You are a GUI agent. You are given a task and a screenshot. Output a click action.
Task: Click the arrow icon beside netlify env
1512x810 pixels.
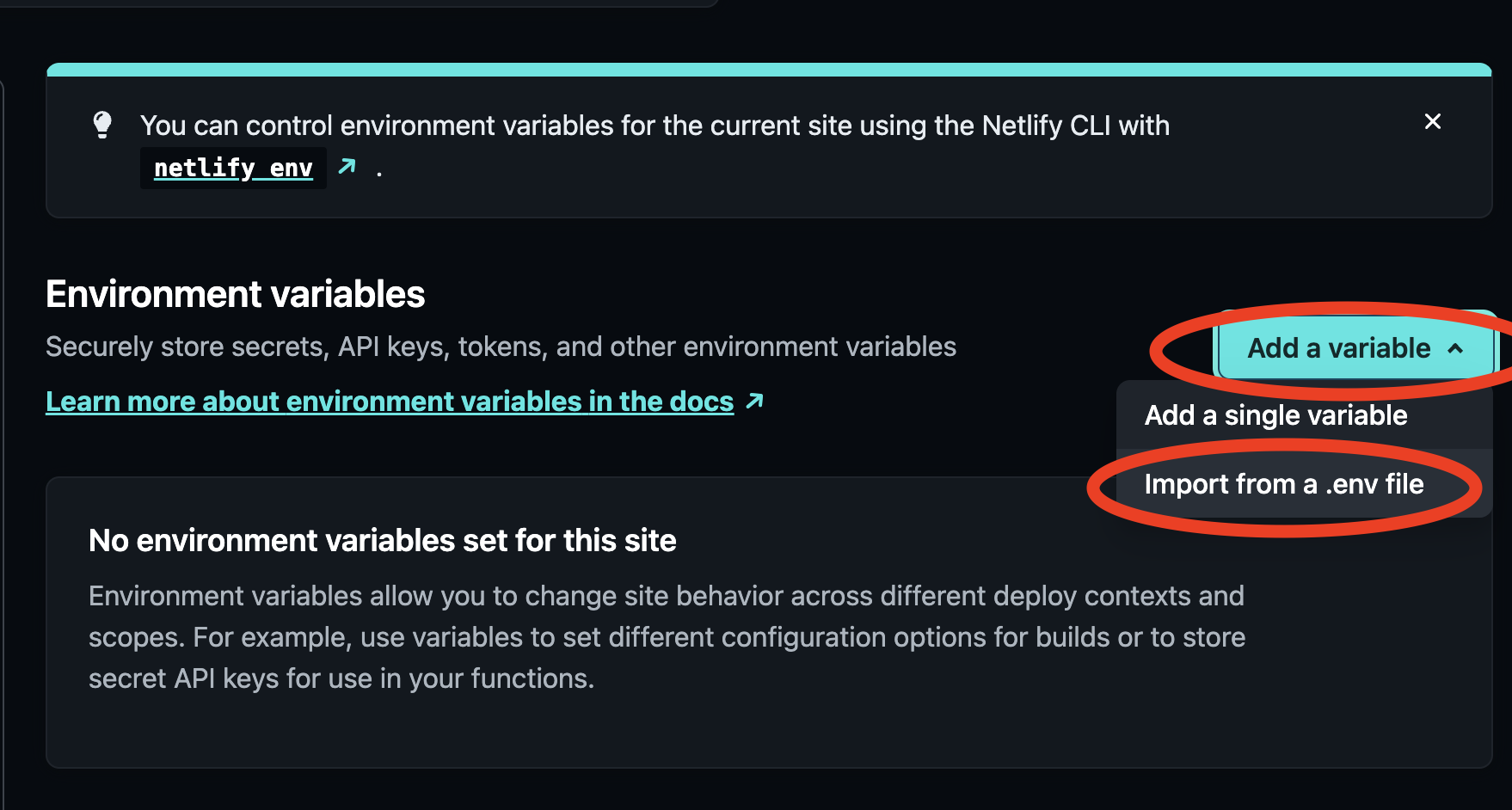[x=347, y=167]
